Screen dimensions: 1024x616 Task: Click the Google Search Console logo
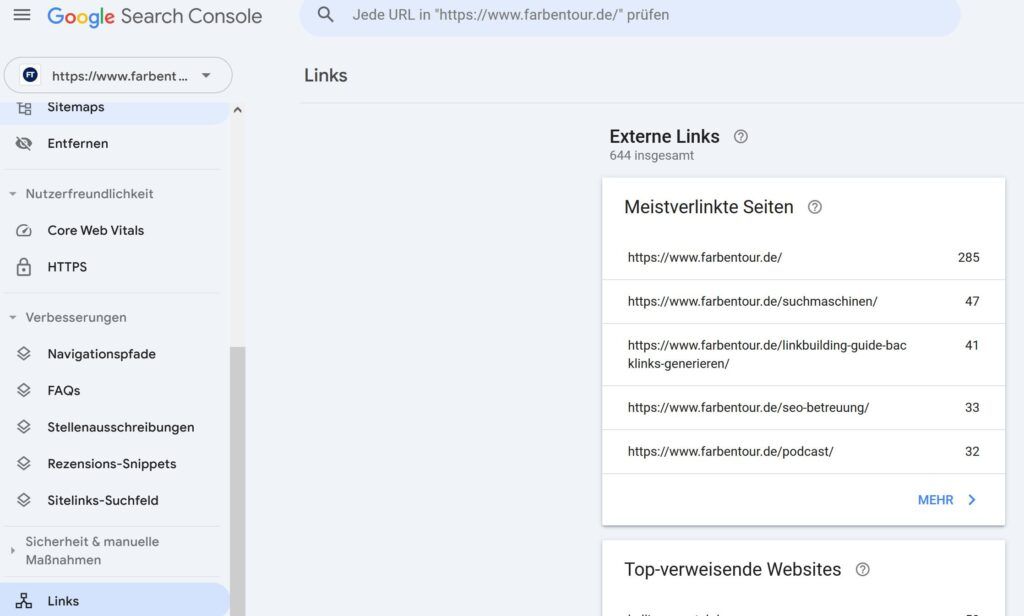(x=155, y=16)
